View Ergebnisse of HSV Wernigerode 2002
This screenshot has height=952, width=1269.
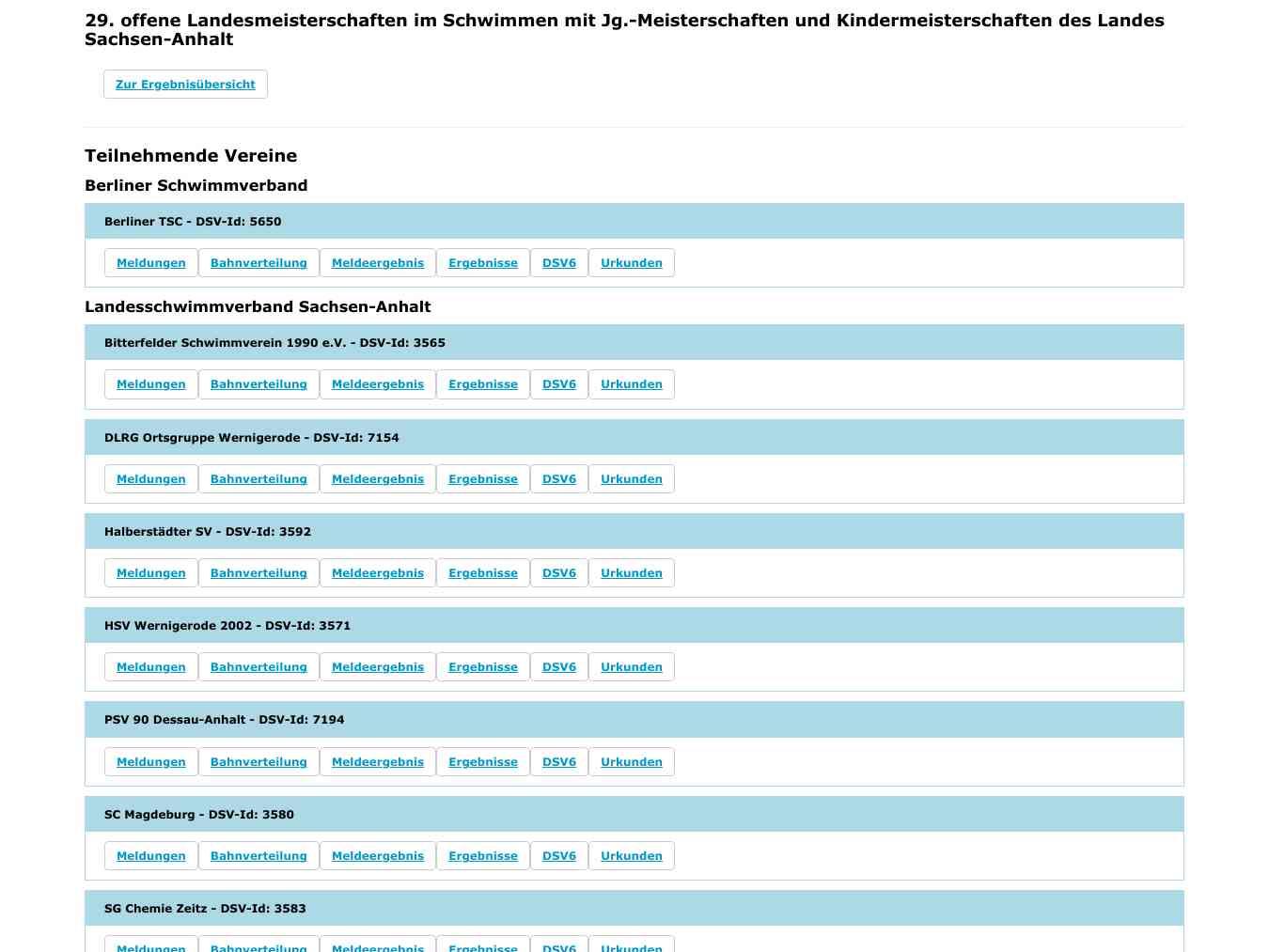(483, 666)
